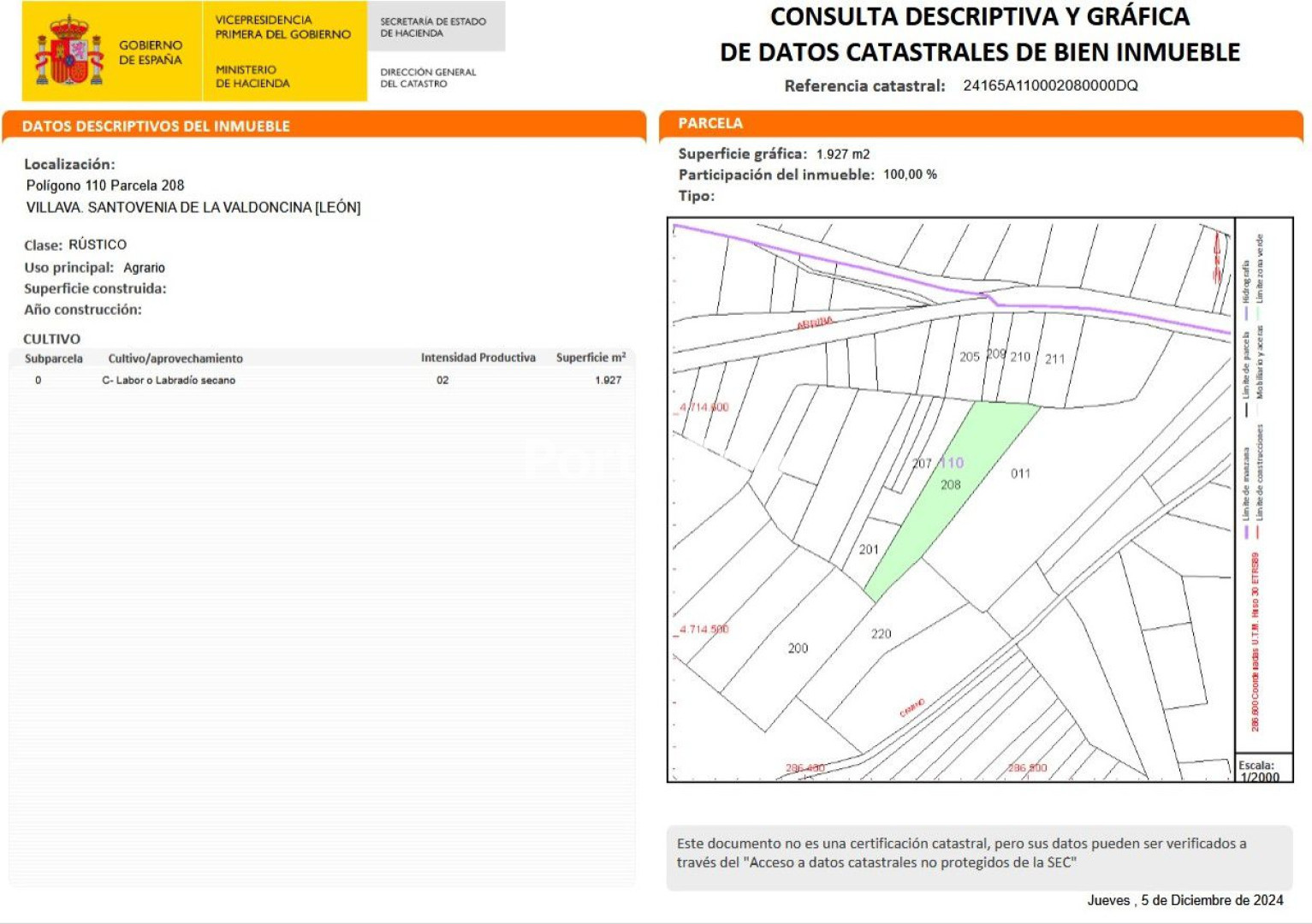This screenshot has width=1312, height=924.
Task: Click the date Jueves 5 de Diciembre
Action: click(x=1184, y=900)
